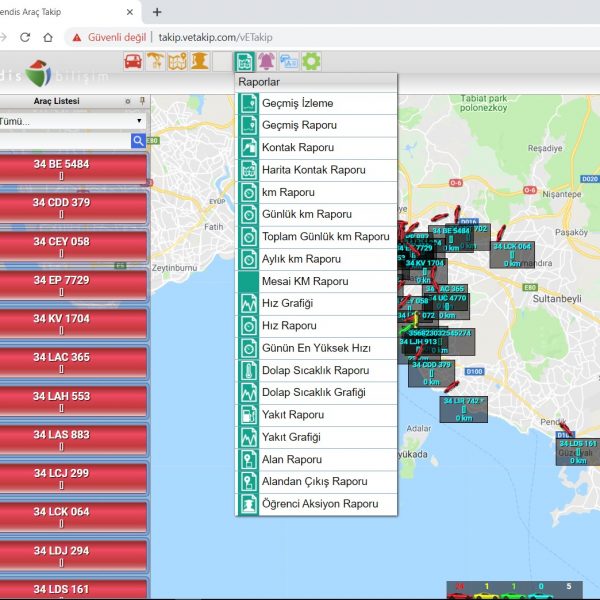Click the blue search magnifier button
The height and width of the screenshot is (600, 600).
click(138, 141)
